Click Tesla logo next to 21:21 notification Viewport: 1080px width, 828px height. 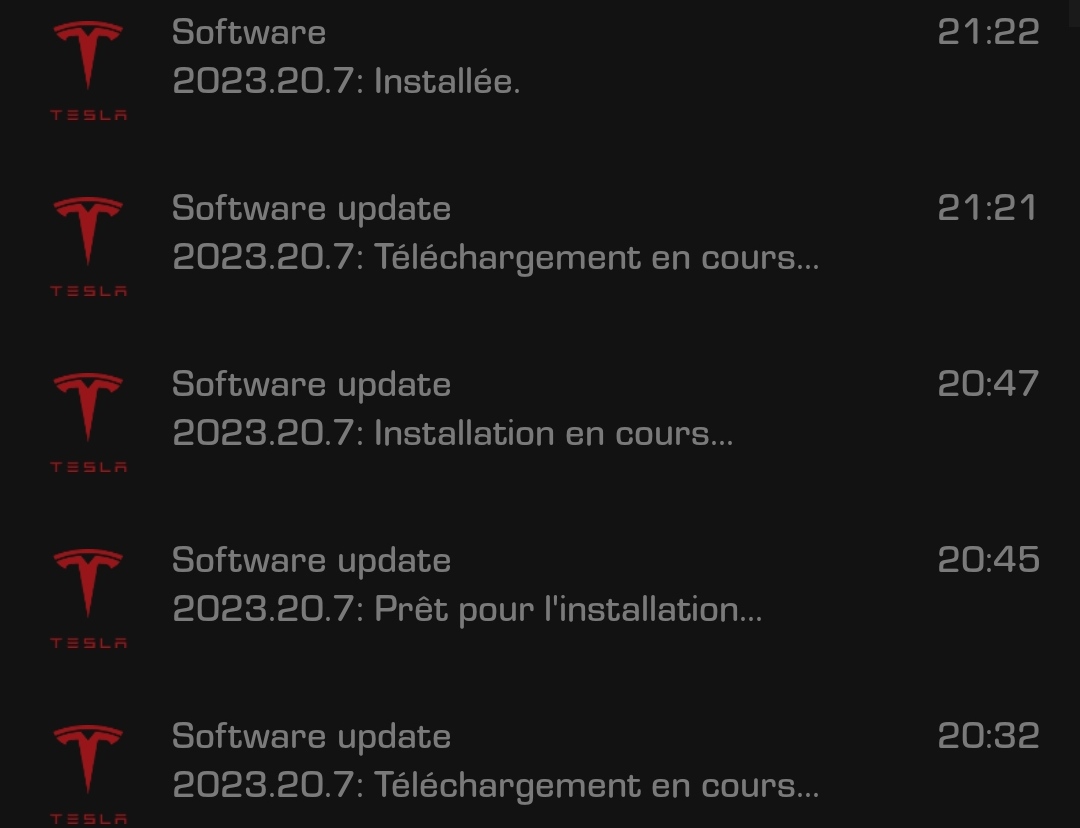click(x=88, y=247)
